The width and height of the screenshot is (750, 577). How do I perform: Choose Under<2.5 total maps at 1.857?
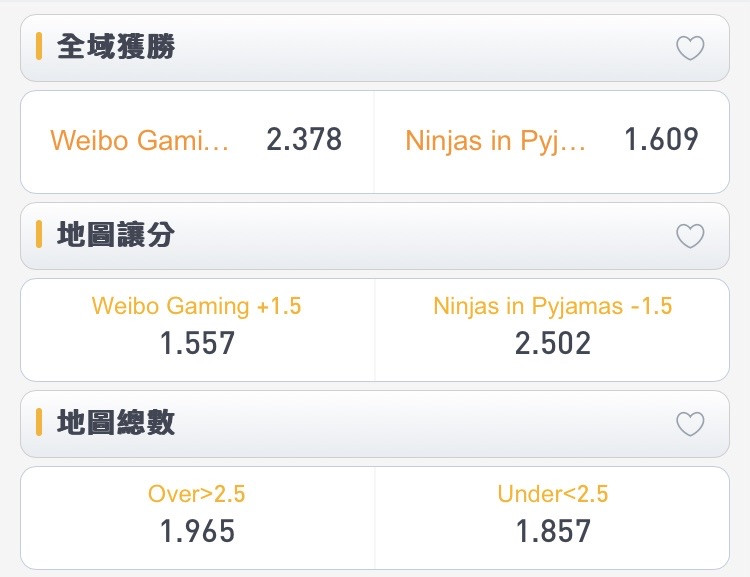coord(552,518)
